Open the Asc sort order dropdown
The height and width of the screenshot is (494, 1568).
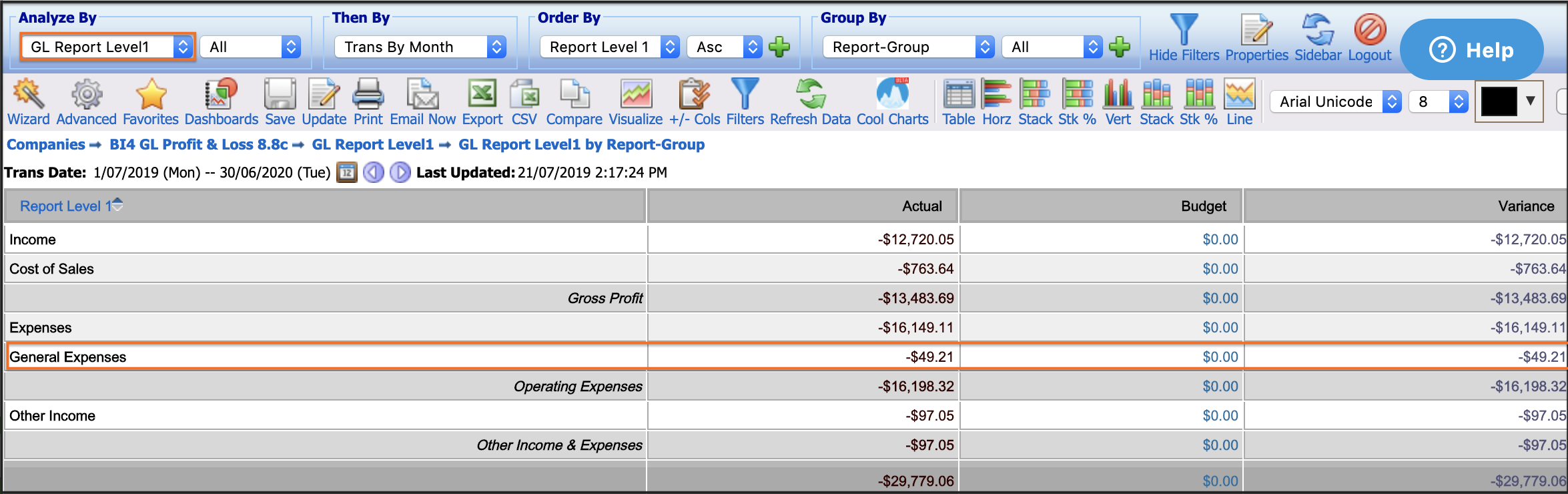[x=725, y=47]
